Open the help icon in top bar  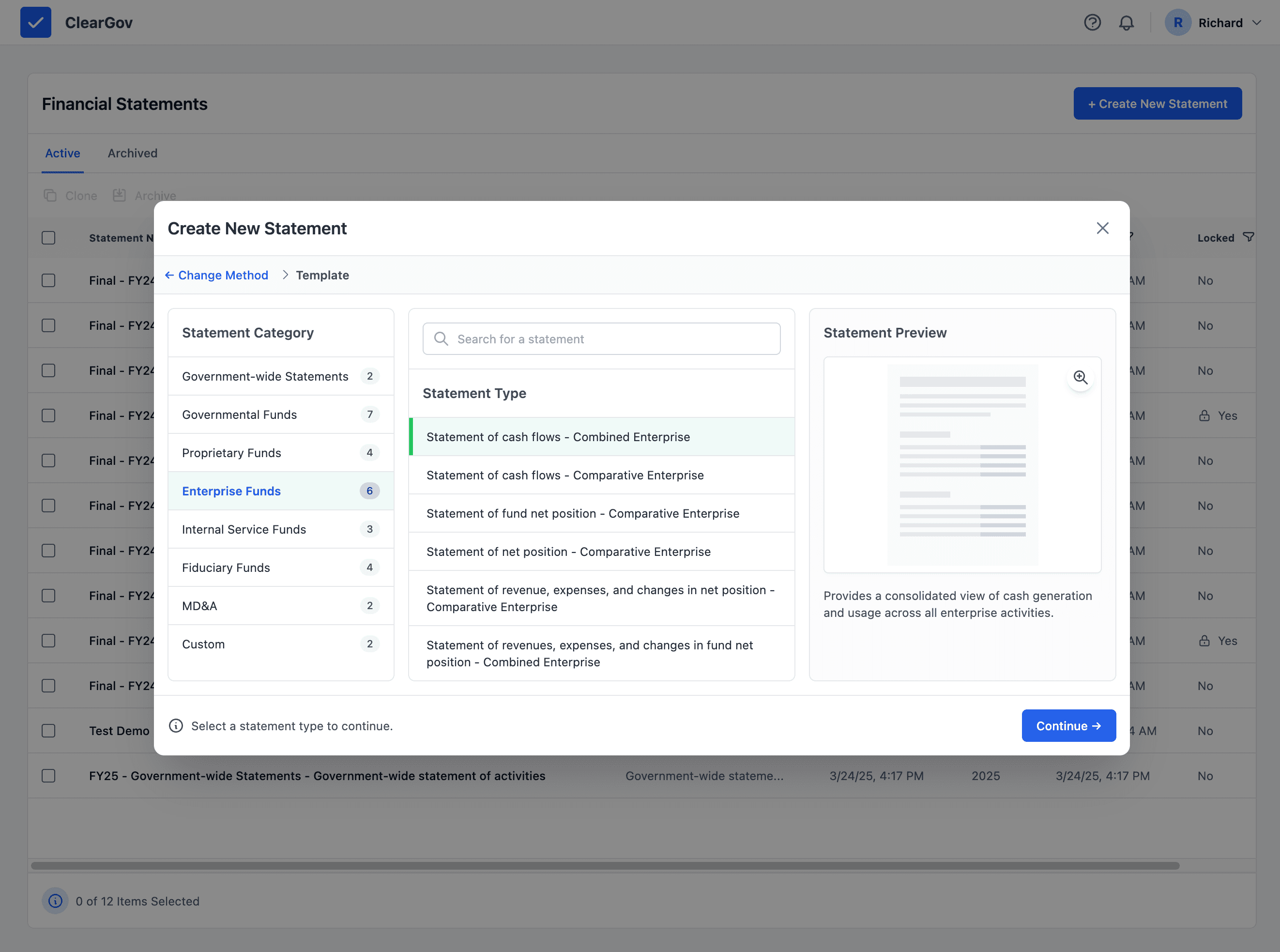click(1093, 22)
